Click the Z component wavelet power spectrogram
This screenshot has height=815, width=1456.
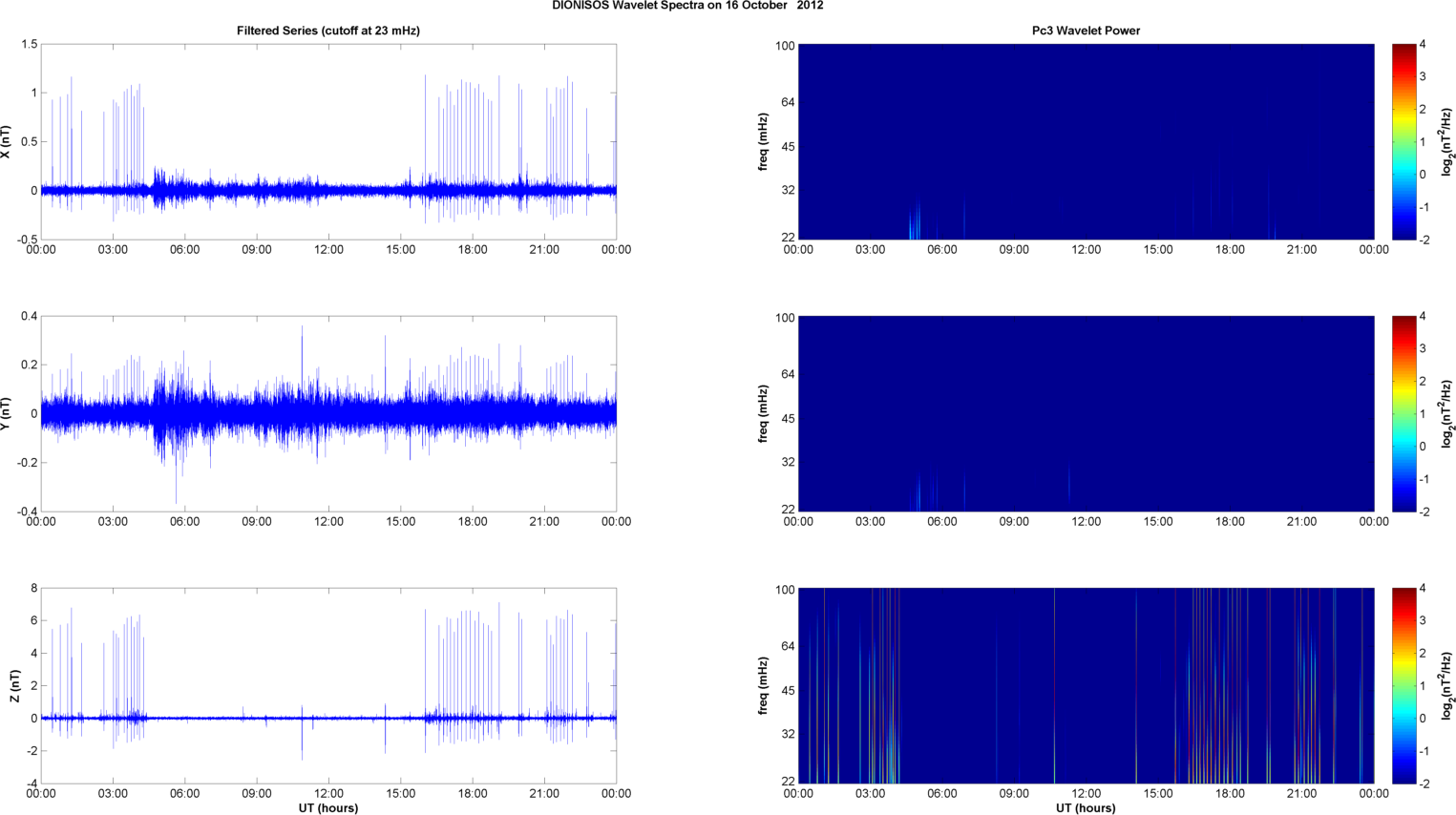click(x=1086, y=686)
